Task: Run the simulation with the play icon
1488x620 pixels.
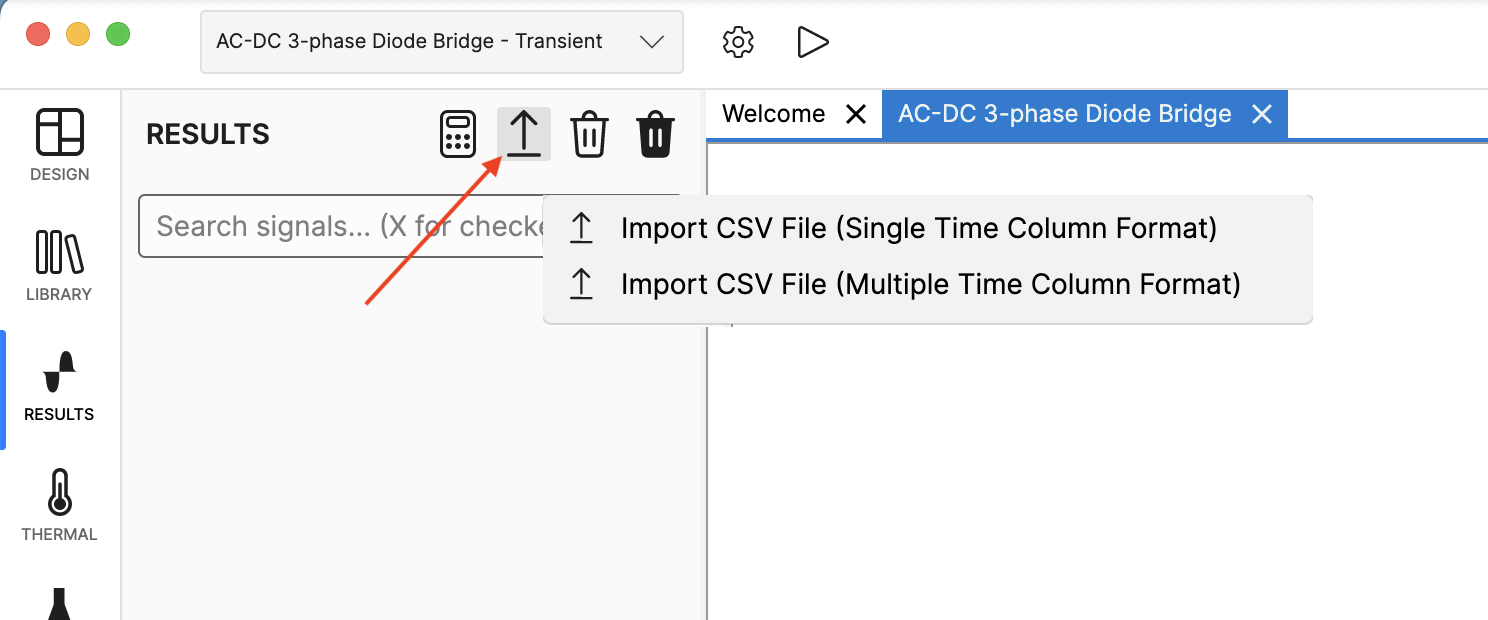Action: pyautogui.click(x=813, y=42)
